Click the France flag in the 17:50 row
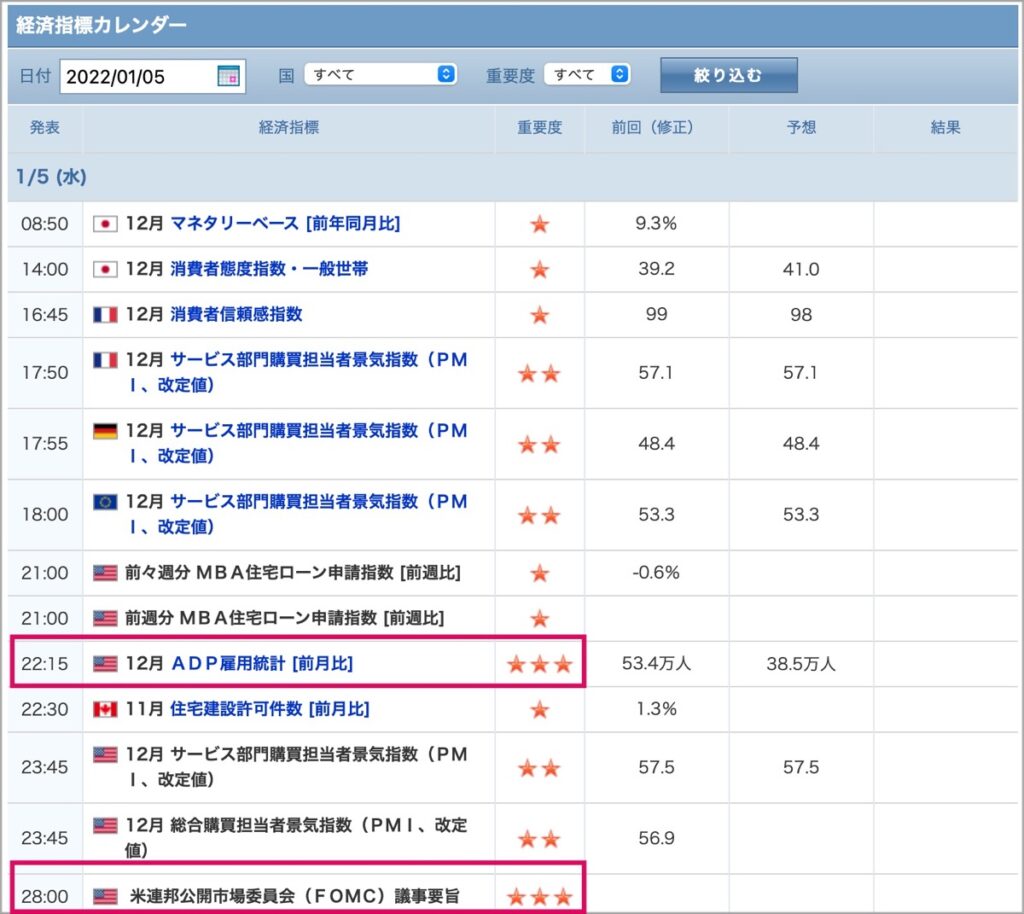This screenshot has width=1024, height=914. pyautogui.click(x=105, y=360)
